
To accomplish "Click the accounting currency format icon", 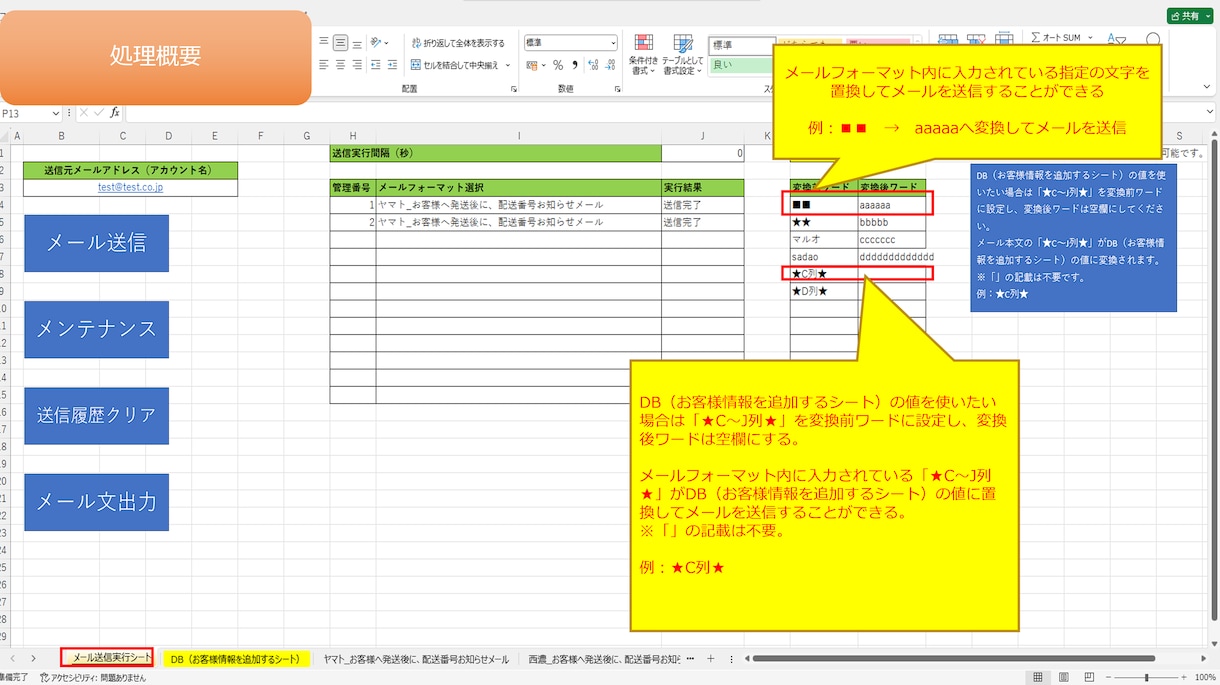I will 532,65.
